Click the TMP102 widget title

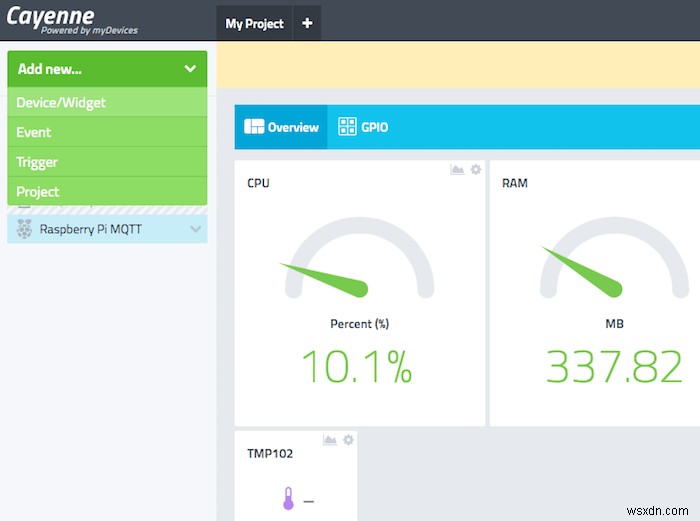click(x=270, y=454)
